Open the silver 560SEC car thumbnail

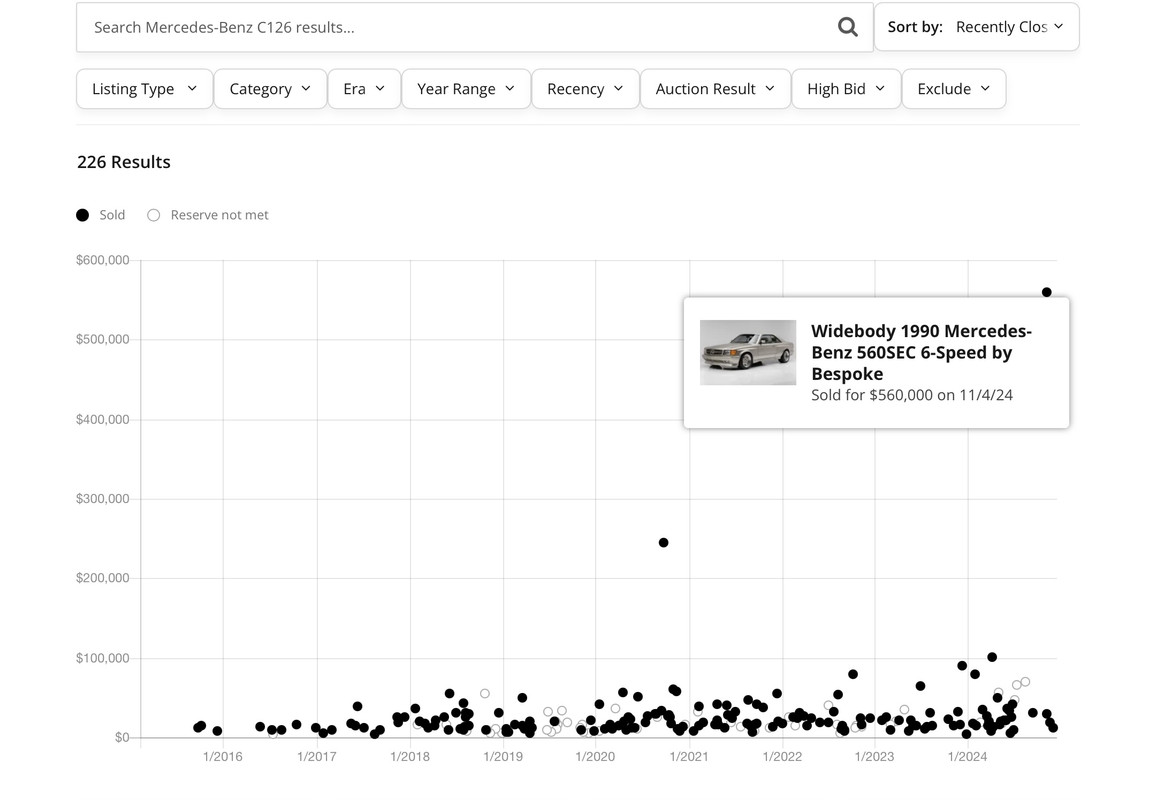(748, 352)
